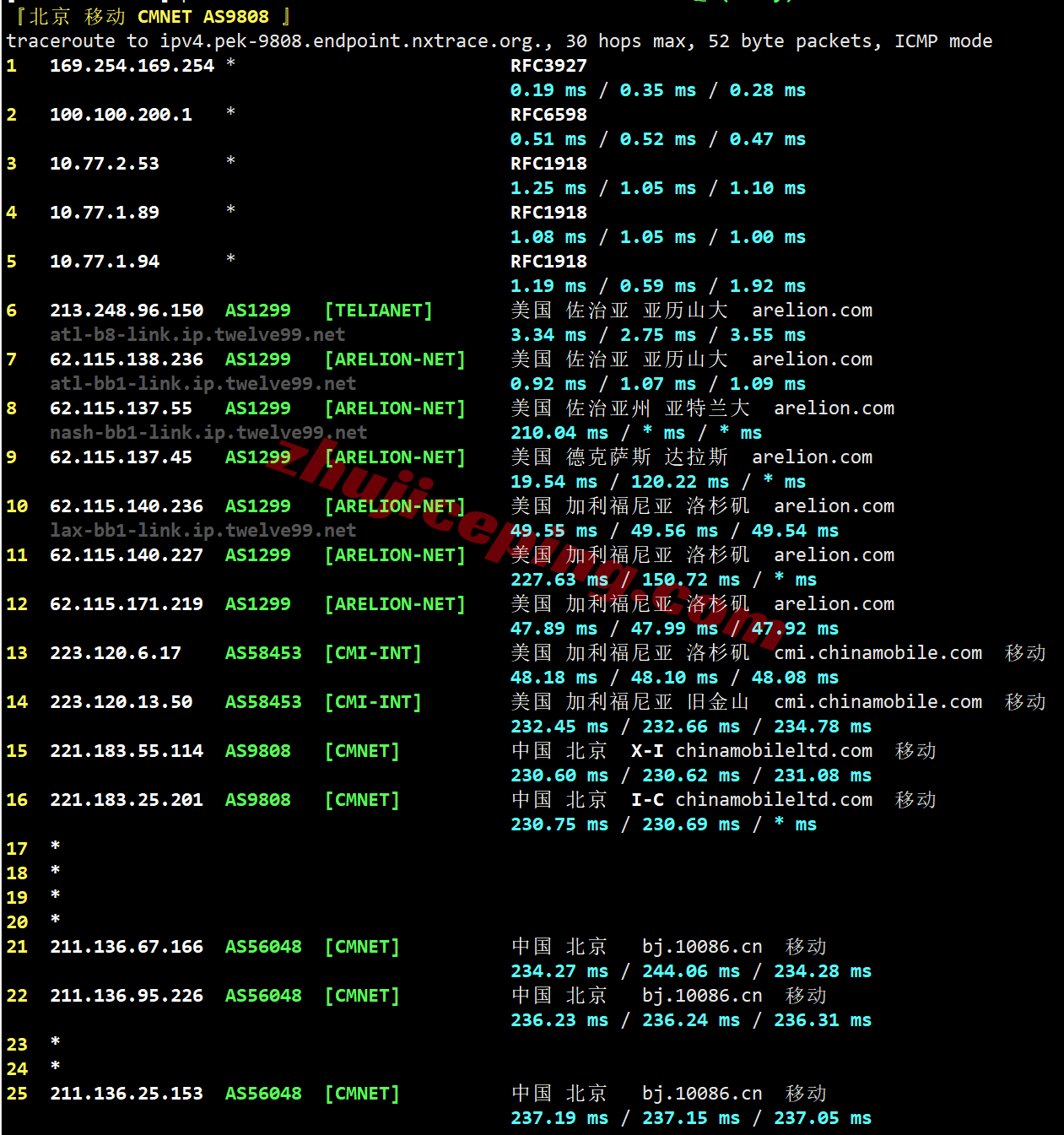The height and width of the screenshot is (1135, 1064).
Task: Select latency value 47.89 ms
Action: tap(554, 629)
